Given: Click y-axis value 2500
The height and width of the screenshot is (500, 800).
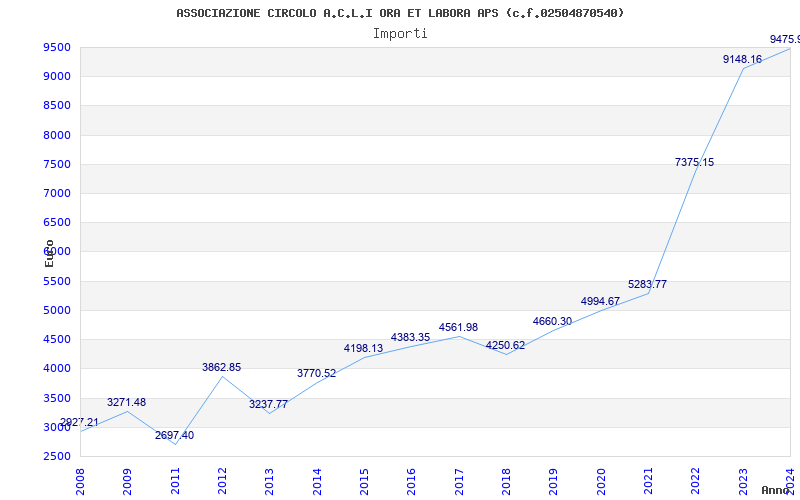Looking at the screenshot, I should pyautogui.click(x=57, y=456).
